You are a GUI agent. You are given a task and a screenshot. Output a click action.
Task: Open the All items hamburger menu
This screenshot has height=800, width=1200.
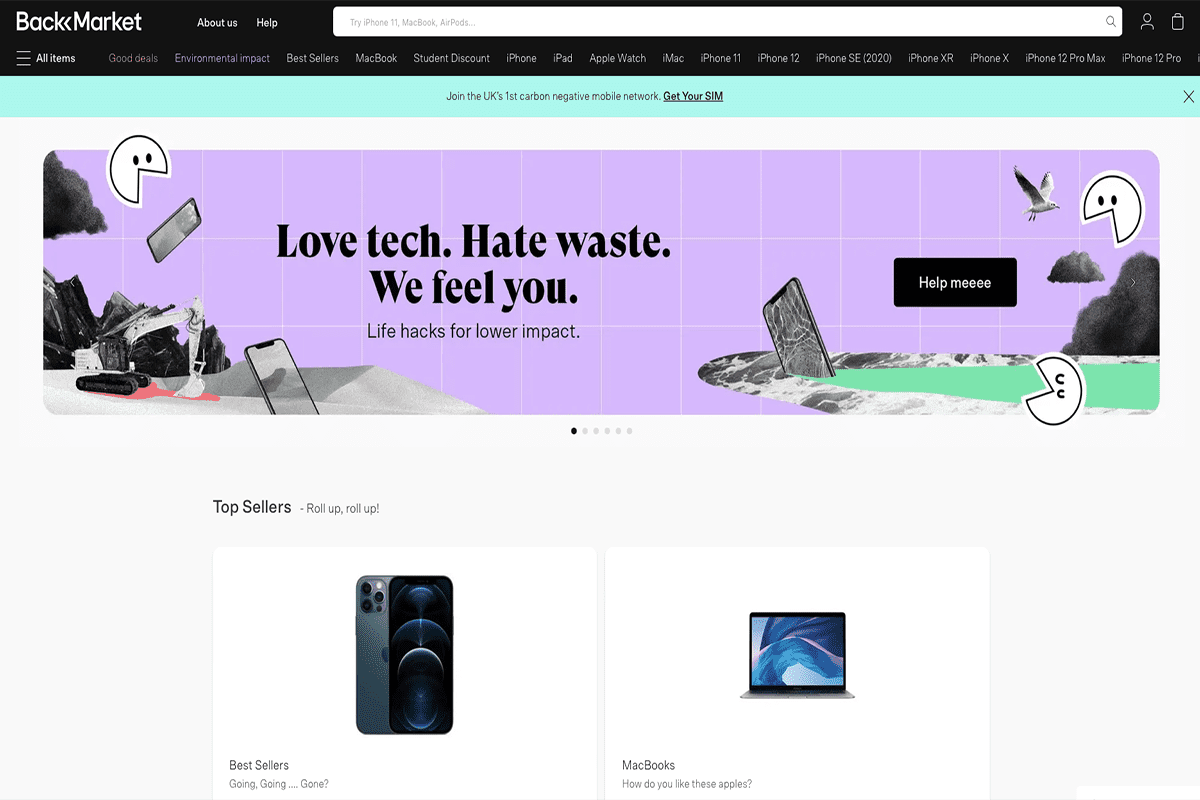click(x=46, y=58)
